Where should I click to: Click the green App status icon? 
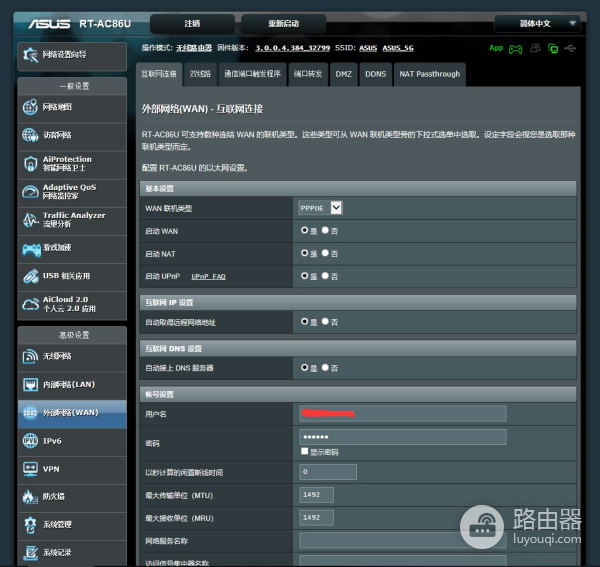click(x=496, y=48)
